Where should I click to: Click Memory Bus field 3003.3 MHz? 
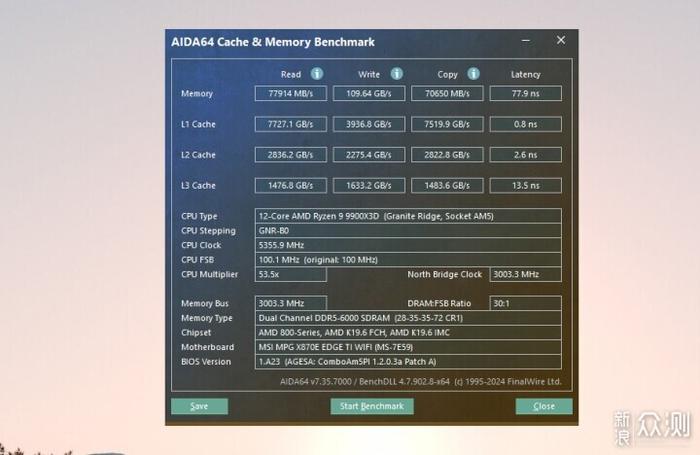tap(291, 303)
